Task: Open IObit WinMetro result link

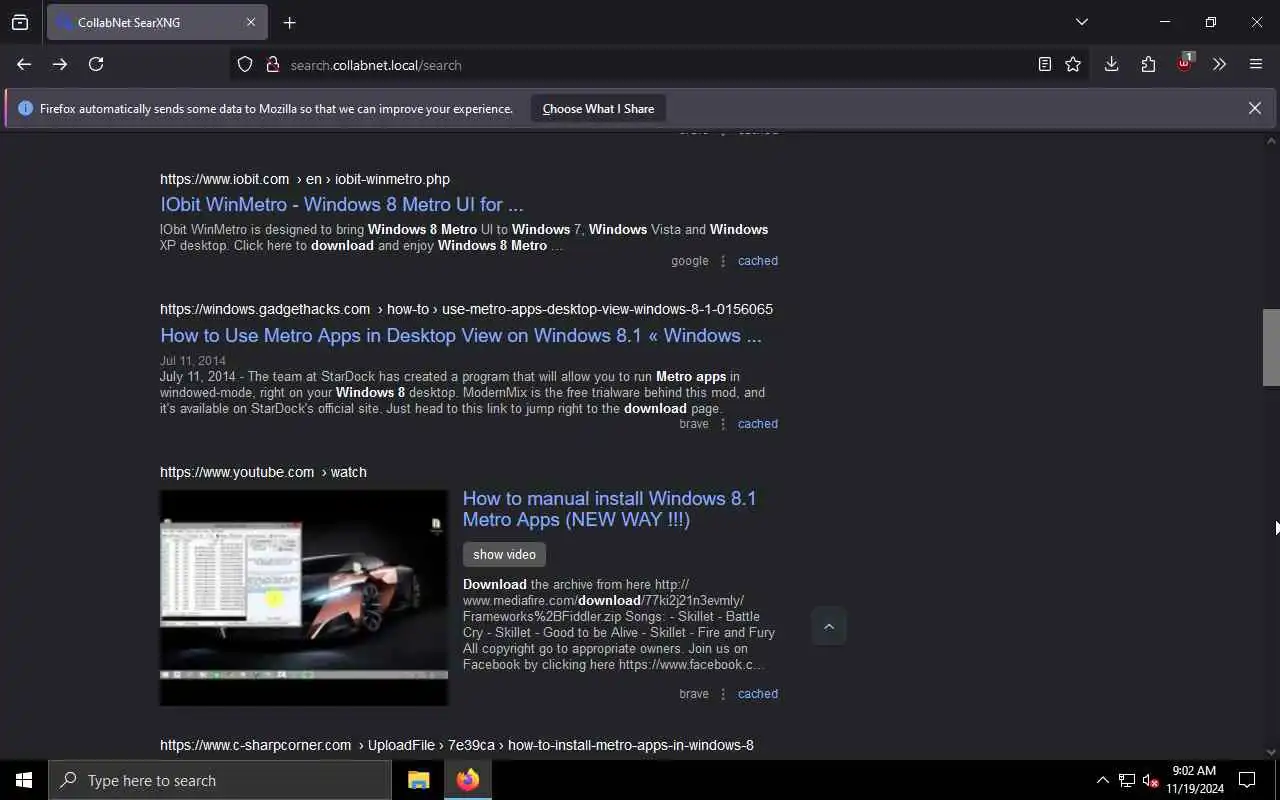Action: (341, 204)
